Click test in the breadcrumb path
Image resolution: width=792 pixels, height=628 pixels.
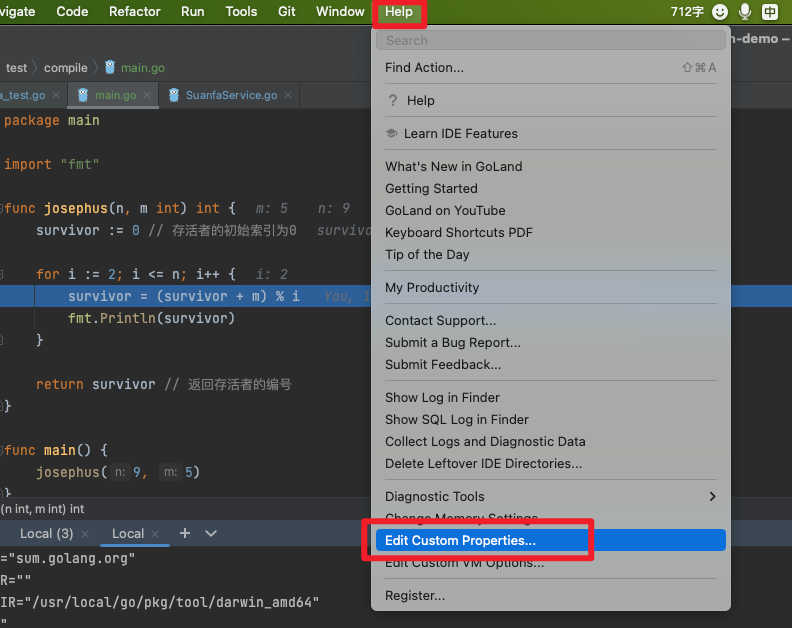16,68
